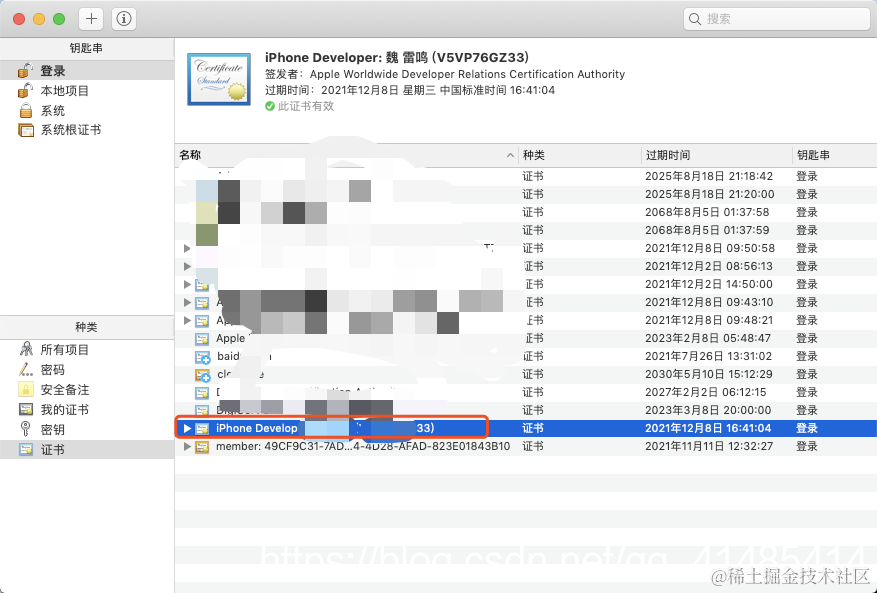Screen dimensions: 877x593
Task: Select the 证书 category
Action: tap(87, 450)
